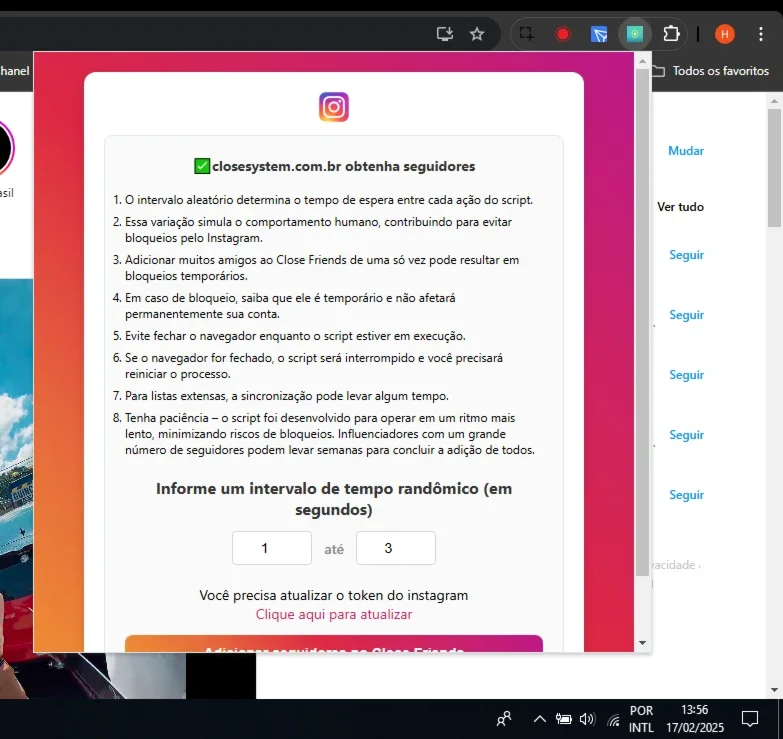
Task: Open Chrome's three-dot menu
Action: coord(761,34)
